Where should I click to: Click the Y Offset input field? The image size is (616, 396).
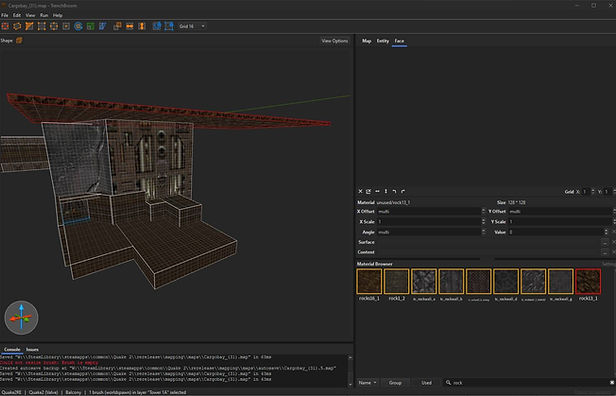pyautogui.click(x=560, y=211)
